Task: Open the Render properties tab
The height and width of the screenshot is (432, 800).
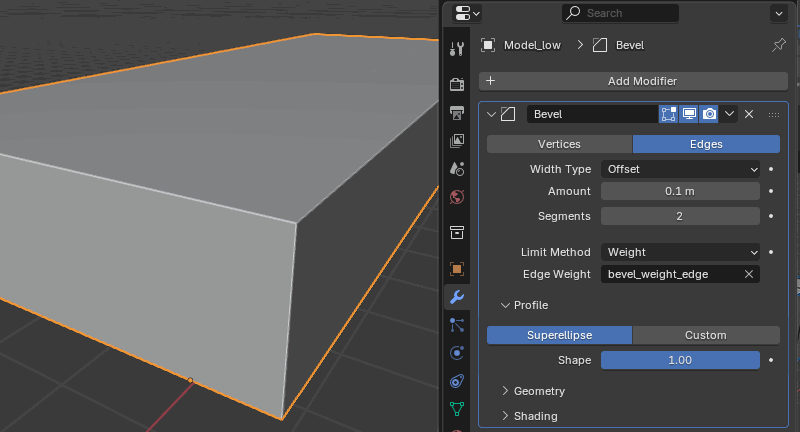Action: 457,84
